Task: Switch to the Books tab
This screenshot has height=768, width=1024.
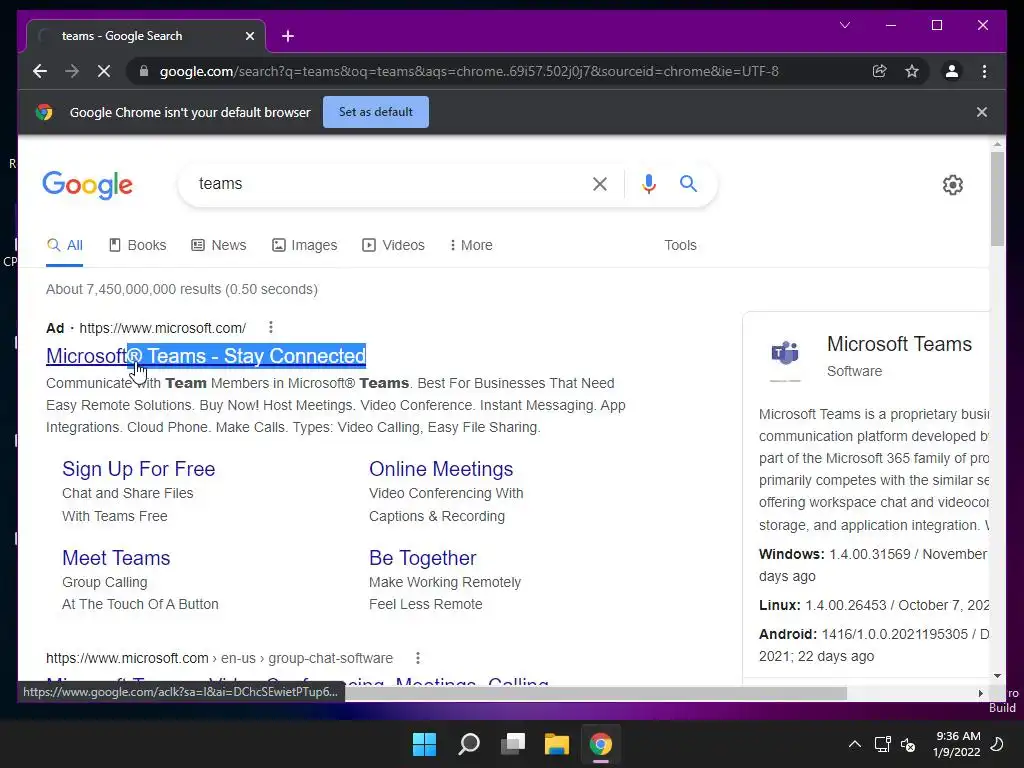Action: 137,245
